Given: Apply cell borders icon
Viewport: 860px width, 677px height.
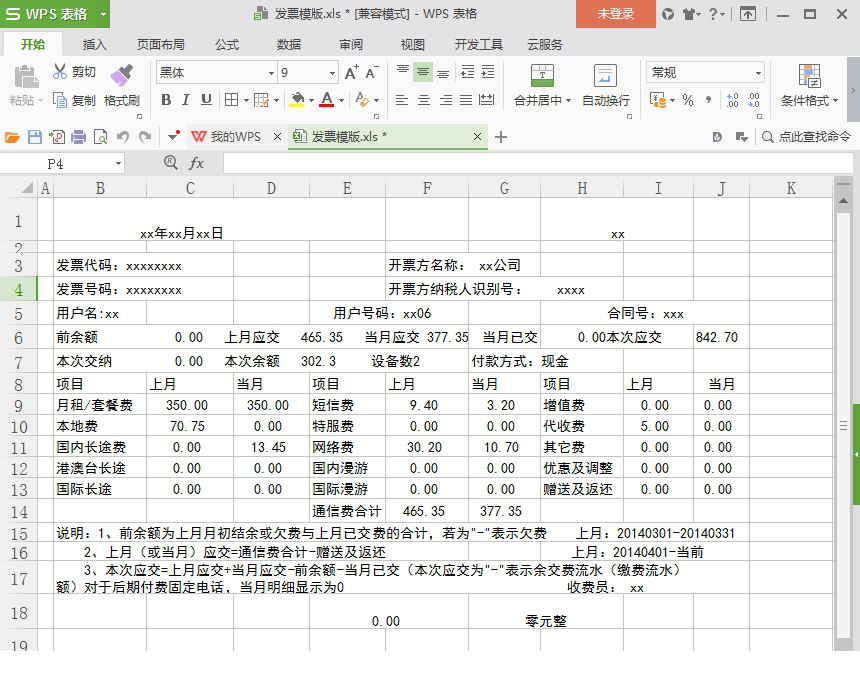Looking at the screenshot, I should pos(231,100).
